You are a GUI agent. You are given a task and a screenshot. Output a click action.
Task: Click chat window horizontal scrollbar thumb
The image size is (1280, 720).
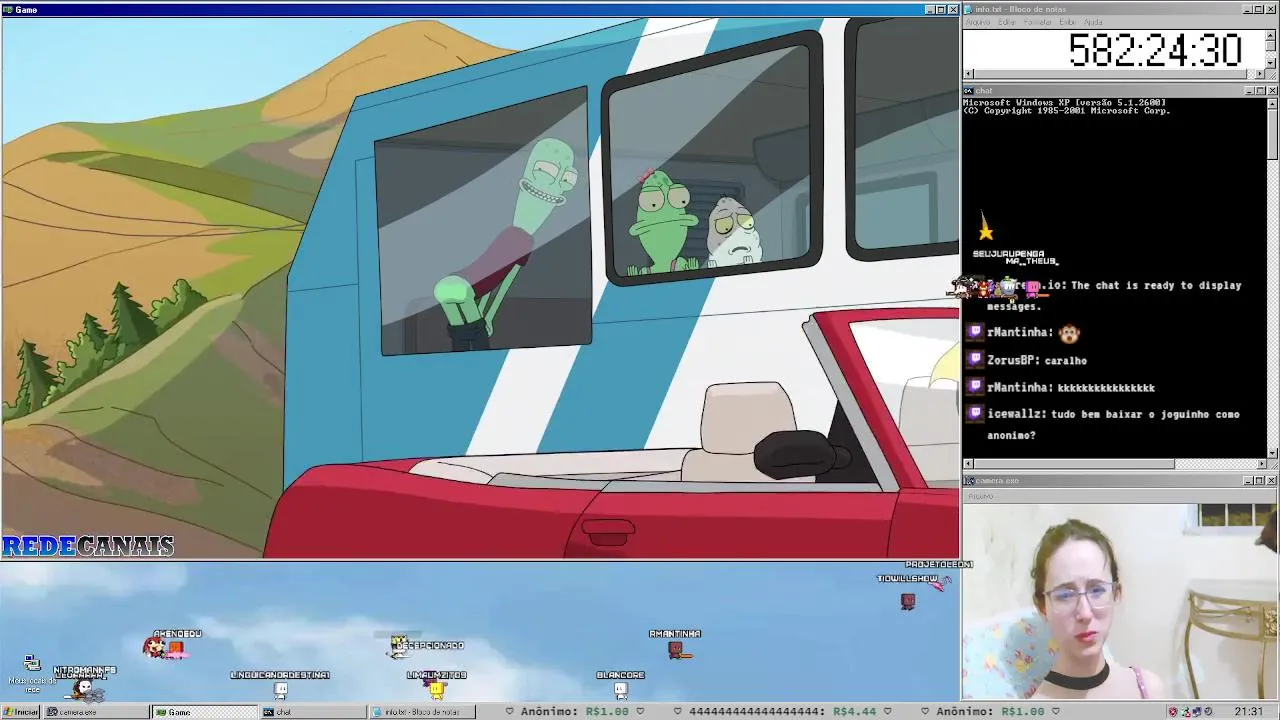[1074, 464]
